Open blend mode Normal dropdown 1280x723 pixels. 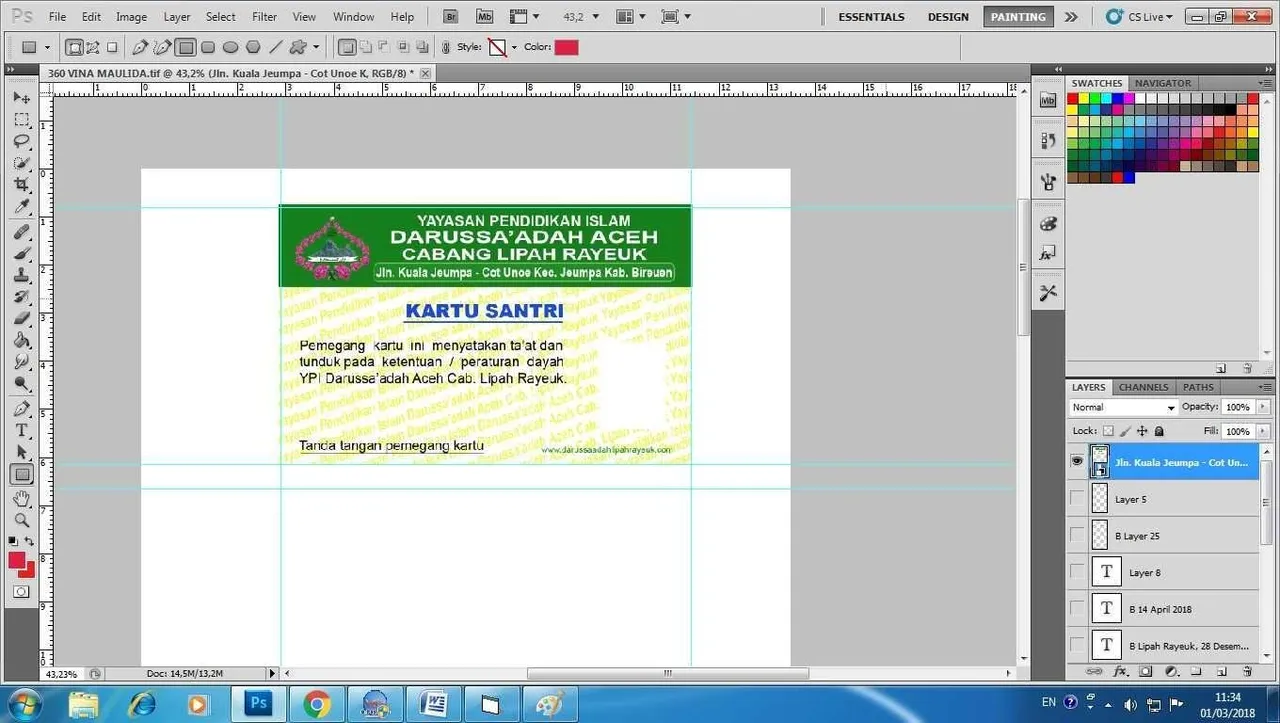[1124, 408]
